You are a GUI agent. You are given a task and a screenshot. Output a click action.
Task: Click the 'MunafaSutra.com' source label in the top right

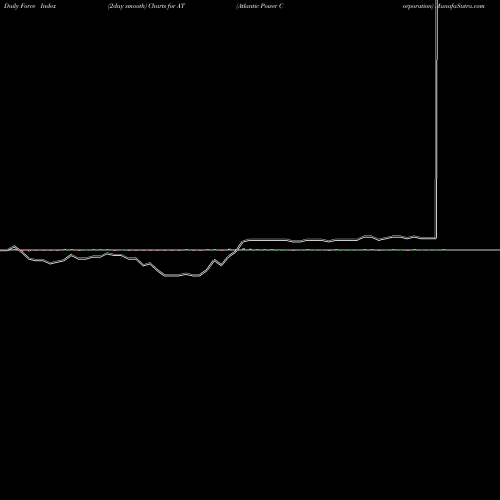[460, 6]
